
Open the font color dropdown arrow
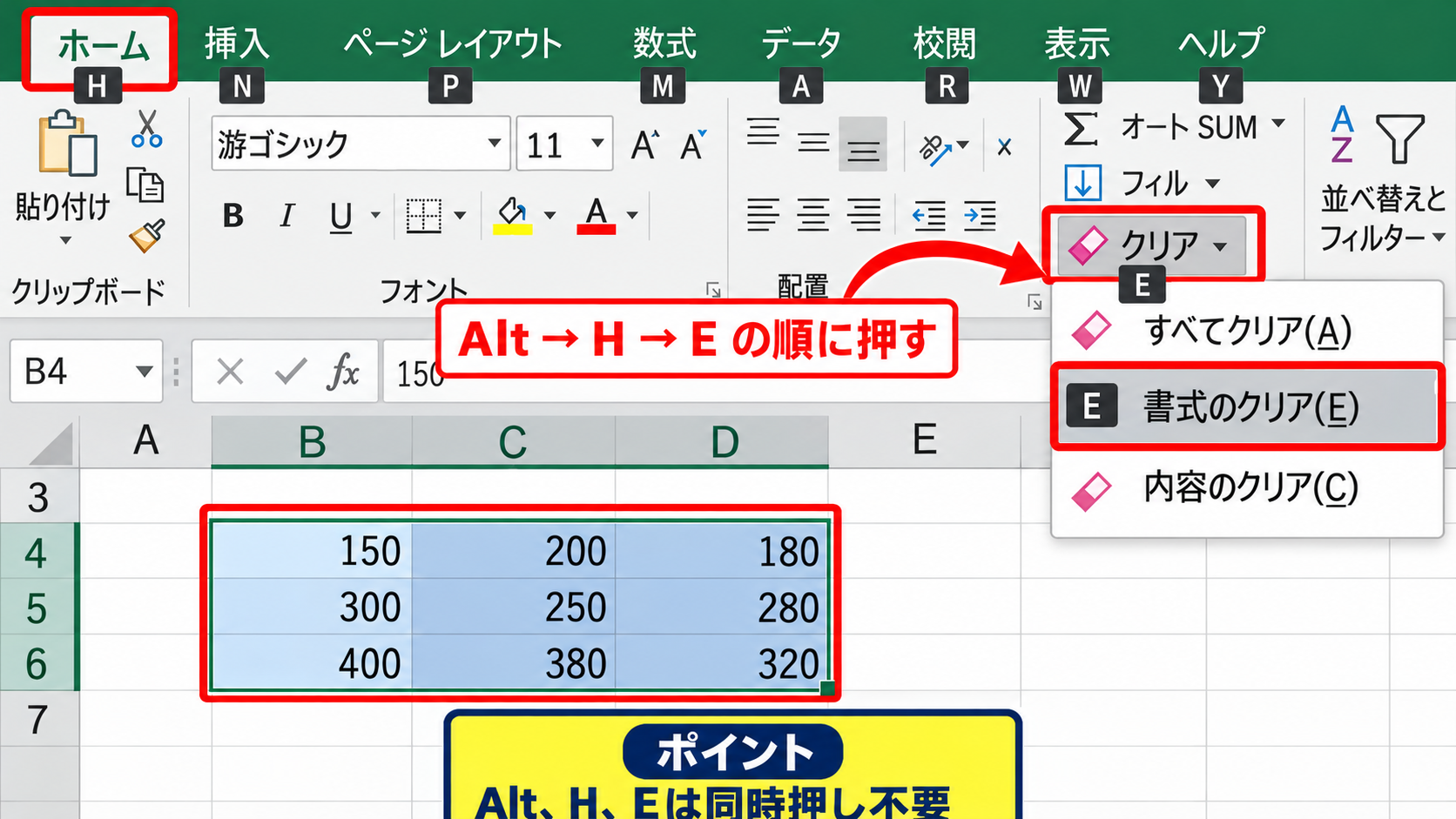632,215
